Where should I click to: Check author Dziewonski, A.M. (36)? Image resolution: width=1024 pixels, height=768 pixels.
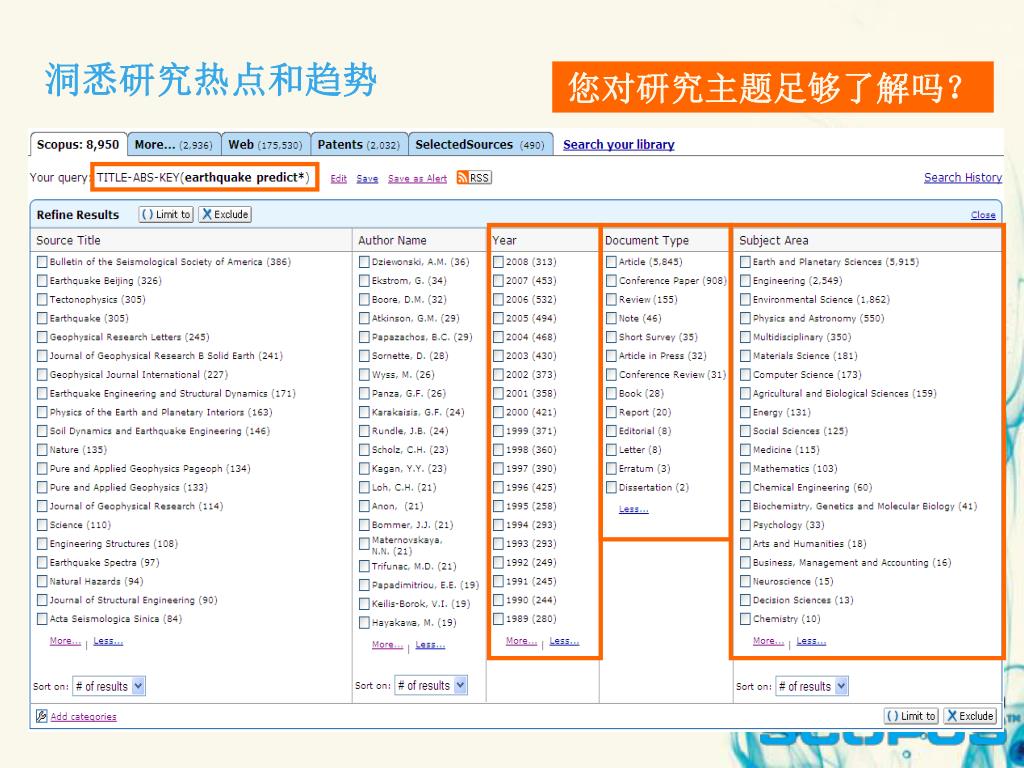[364, 262]
